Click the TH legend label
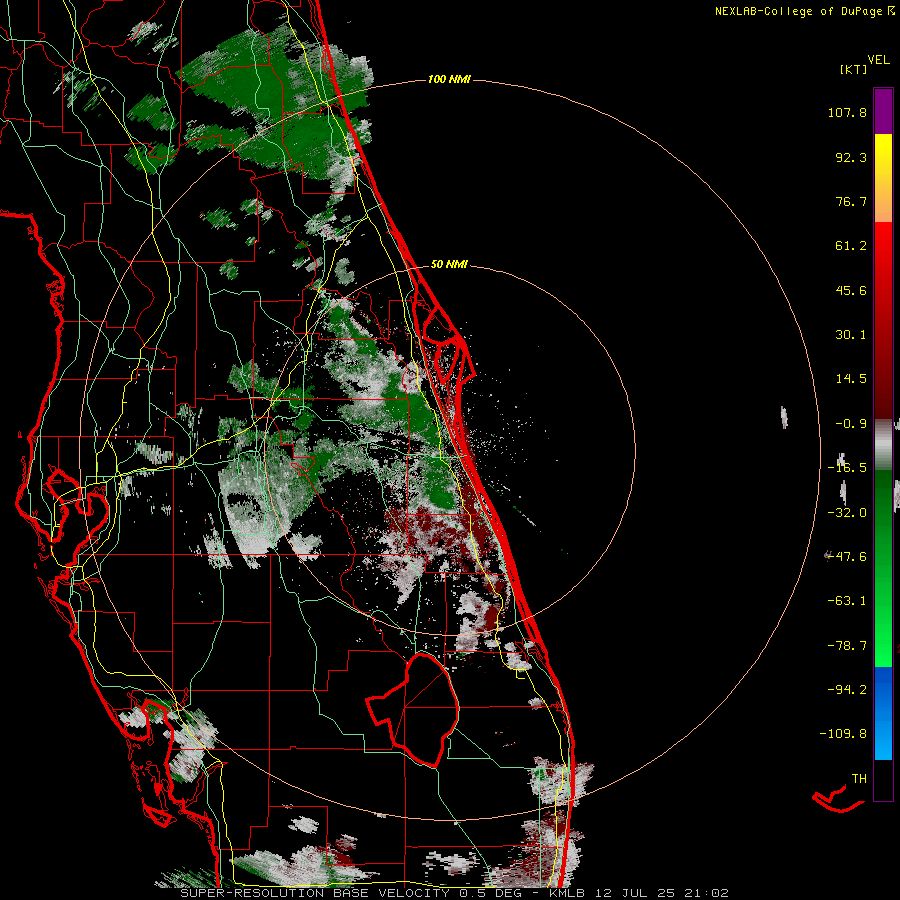The height and width of the screenshot is (900, 900). pos(859,779)
